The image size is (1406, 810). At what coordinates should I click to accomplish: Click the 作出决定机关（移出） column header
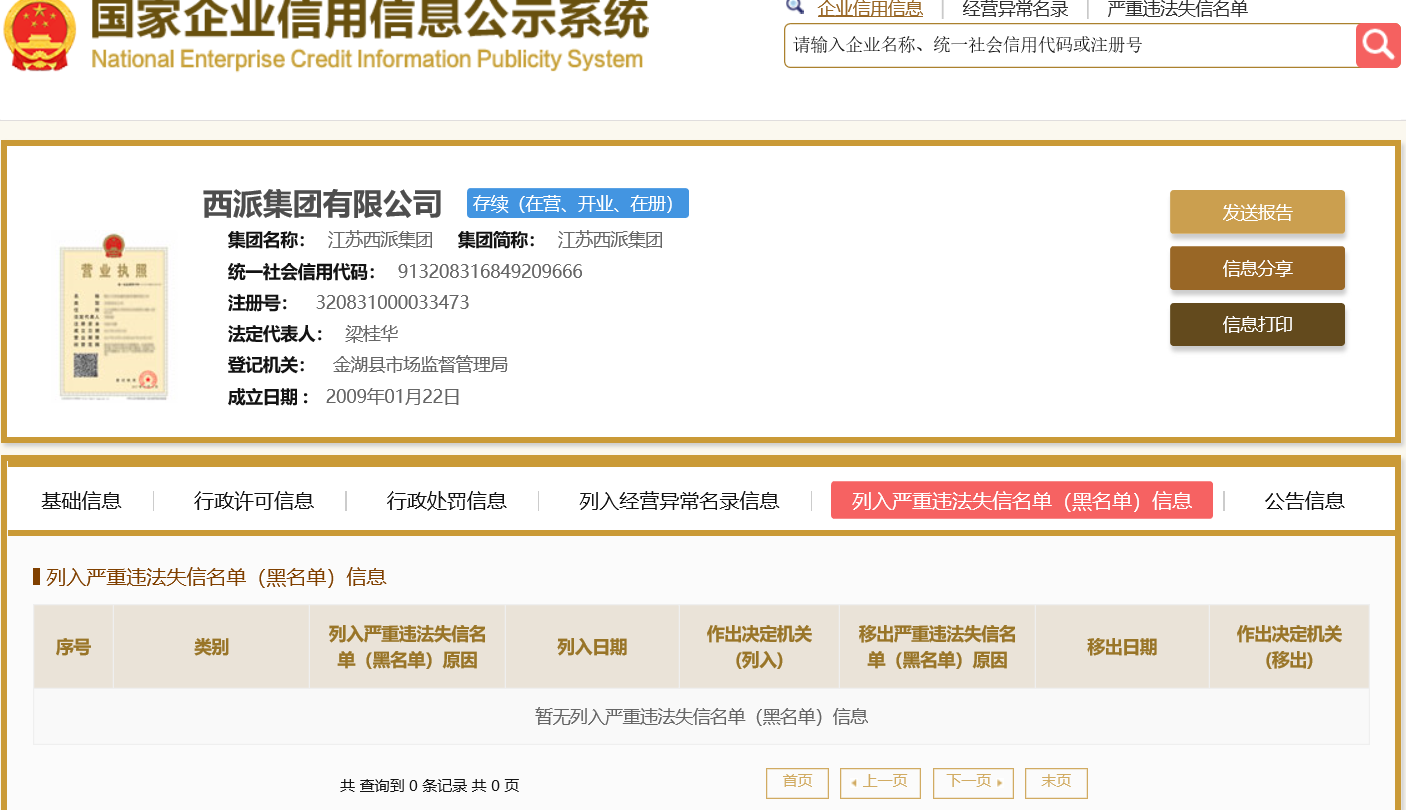pos(1289,647)
